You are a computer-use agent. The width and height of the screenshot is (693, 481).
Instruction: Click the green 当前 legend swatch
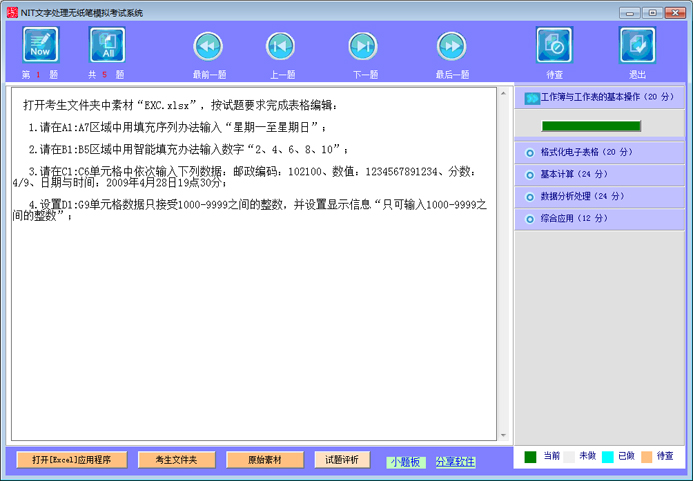[530, 457]
